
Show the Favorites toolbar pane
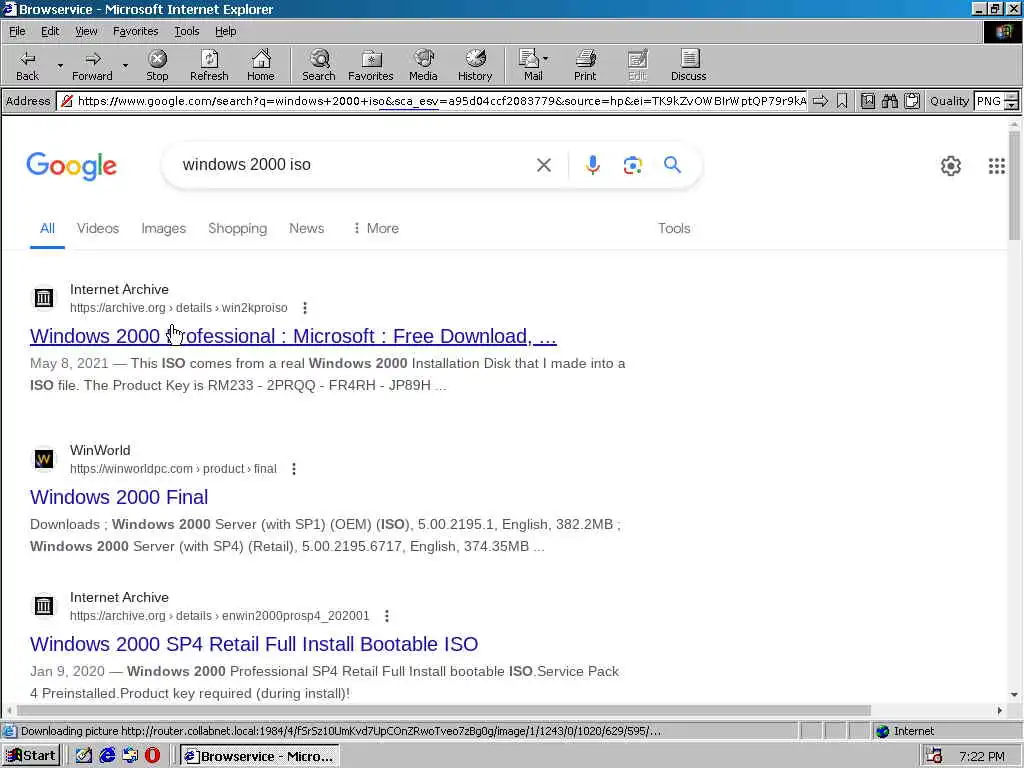[371, 65]
